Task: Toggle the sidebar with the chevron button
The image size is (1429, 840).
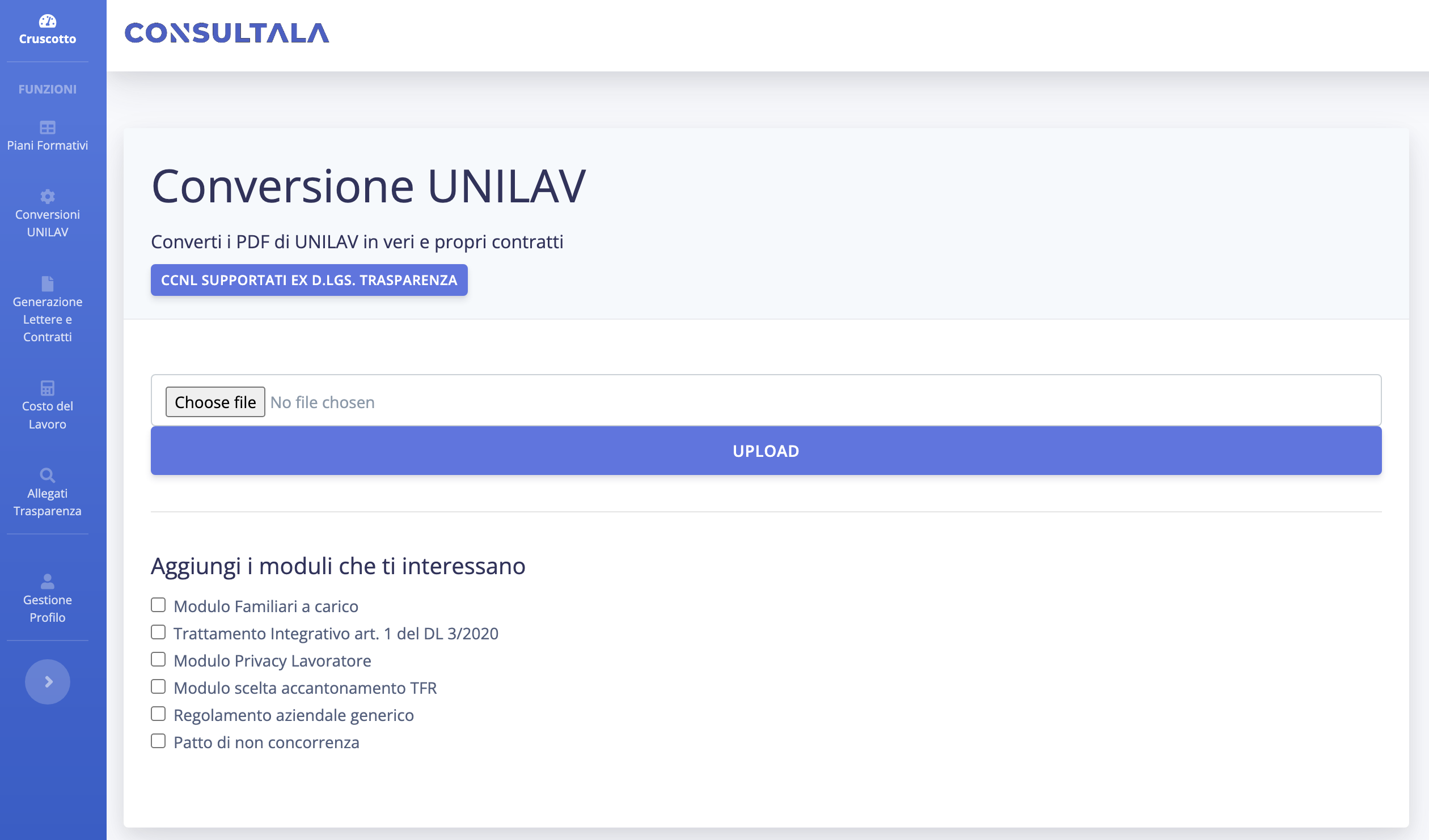Action: (x=48, y=682)
